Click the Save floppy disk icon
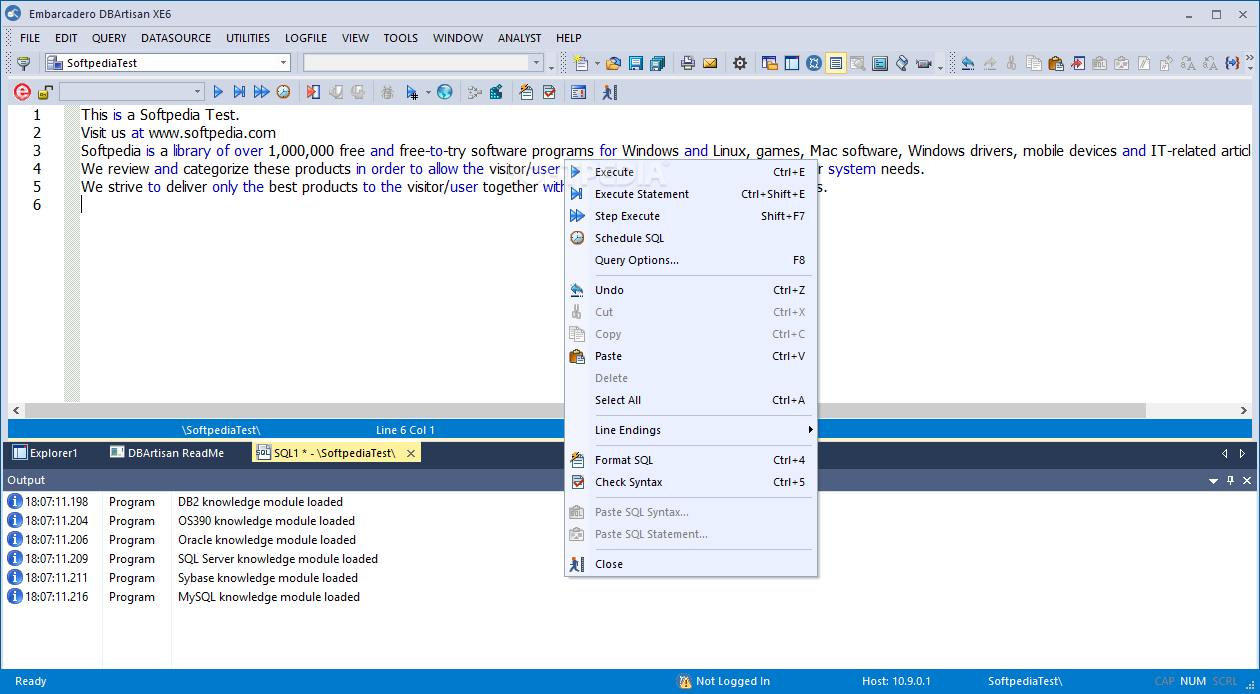1260x694 pixels. tap(635, 63)
